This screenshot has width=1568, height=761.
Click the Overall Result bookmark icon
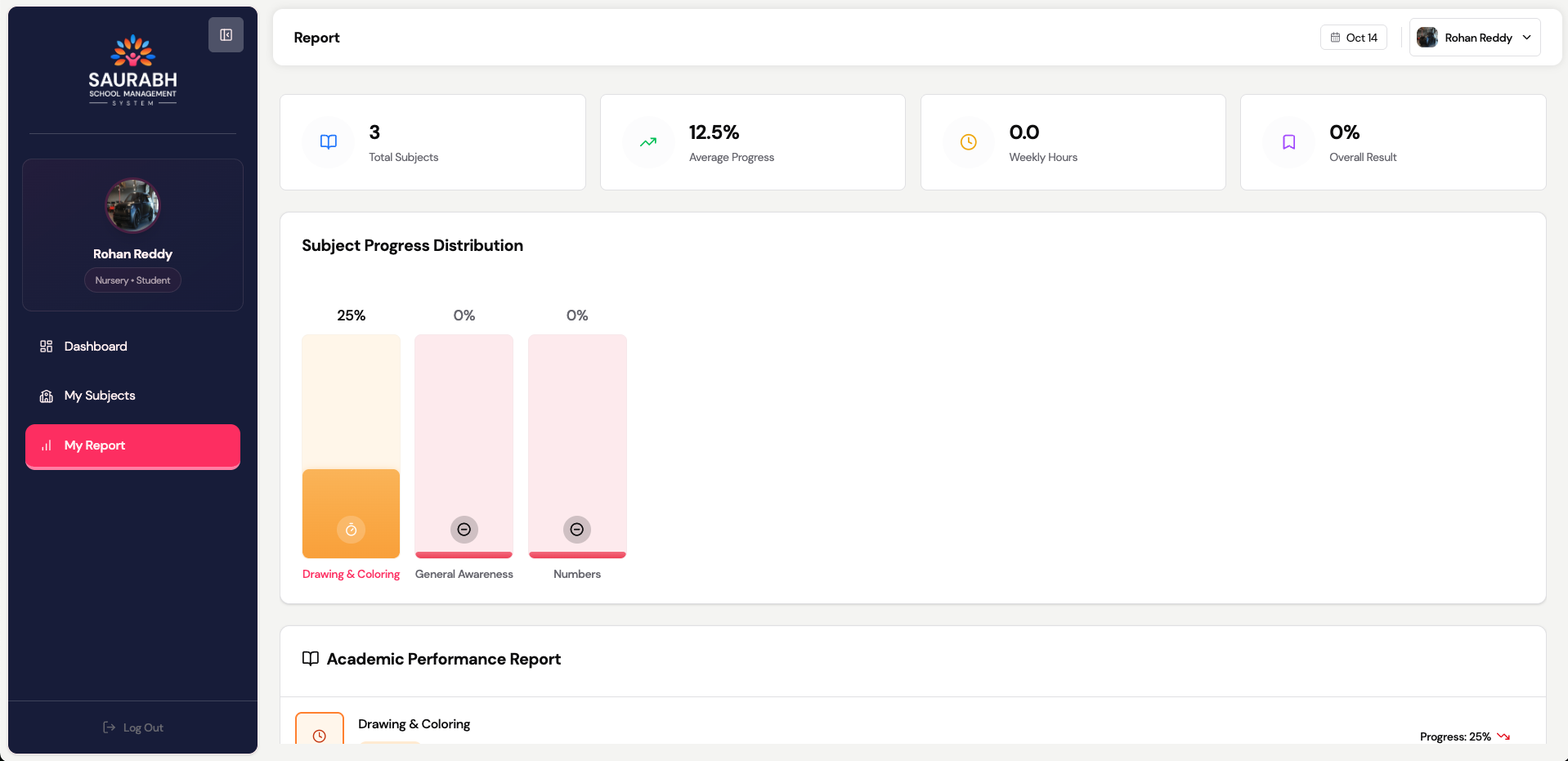coord(1288,142)
